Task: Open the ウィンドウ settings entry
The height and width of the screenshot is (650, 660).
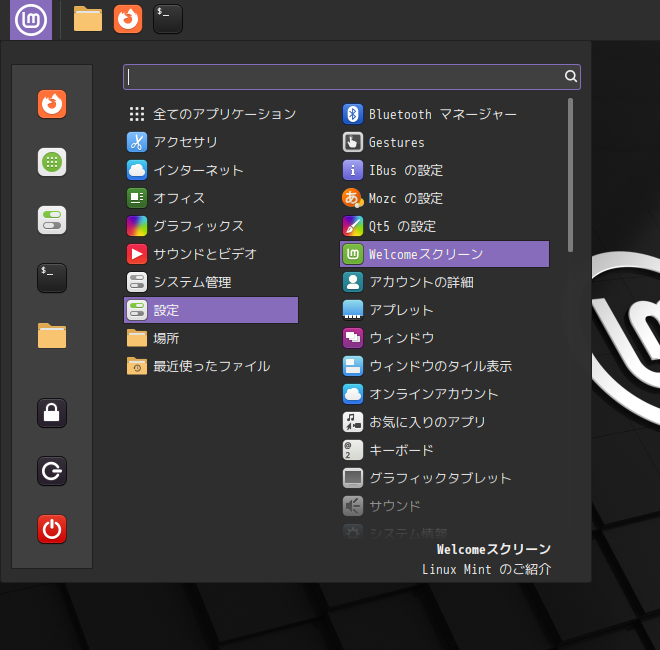Action: (x=444, y=338)
